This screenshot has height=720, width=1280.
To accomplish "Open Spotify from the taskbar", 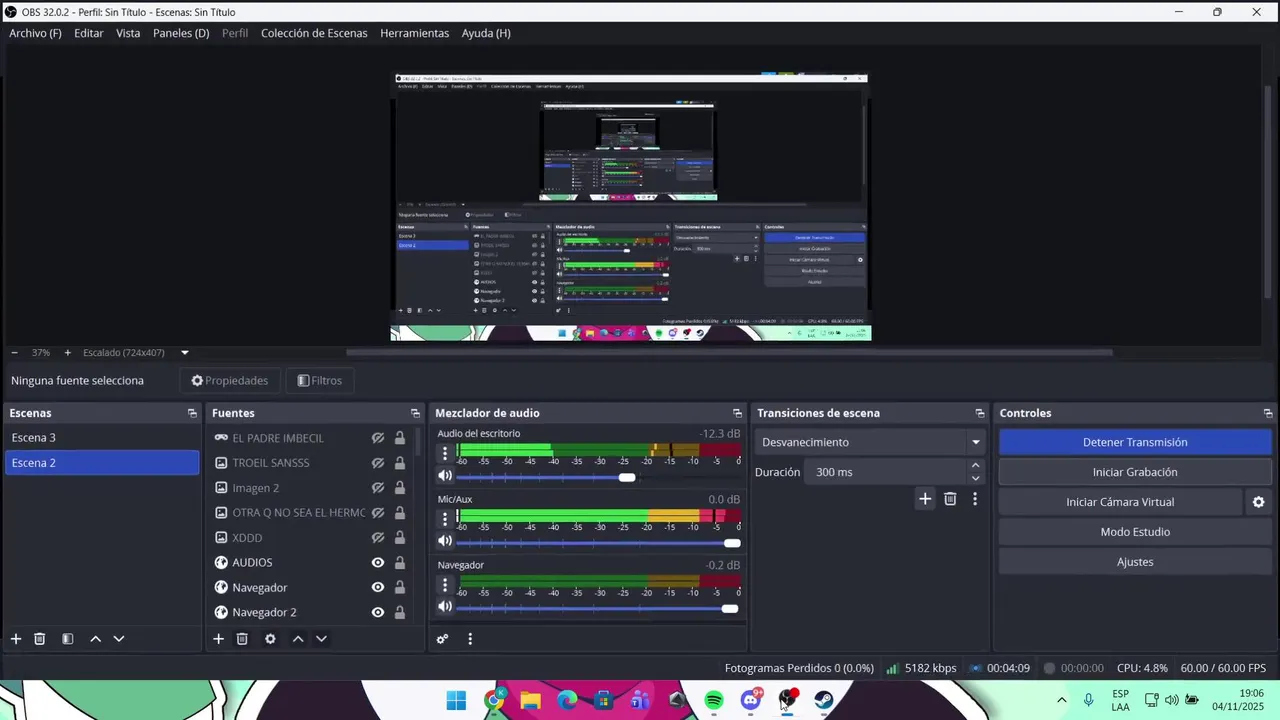I will tap(714, 700).
